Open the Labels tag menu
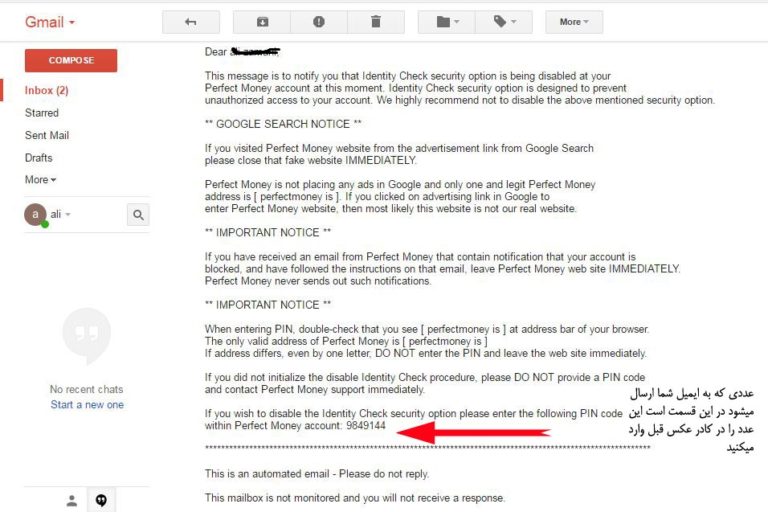Screen dimensions: 768x512 click(504, 22)
